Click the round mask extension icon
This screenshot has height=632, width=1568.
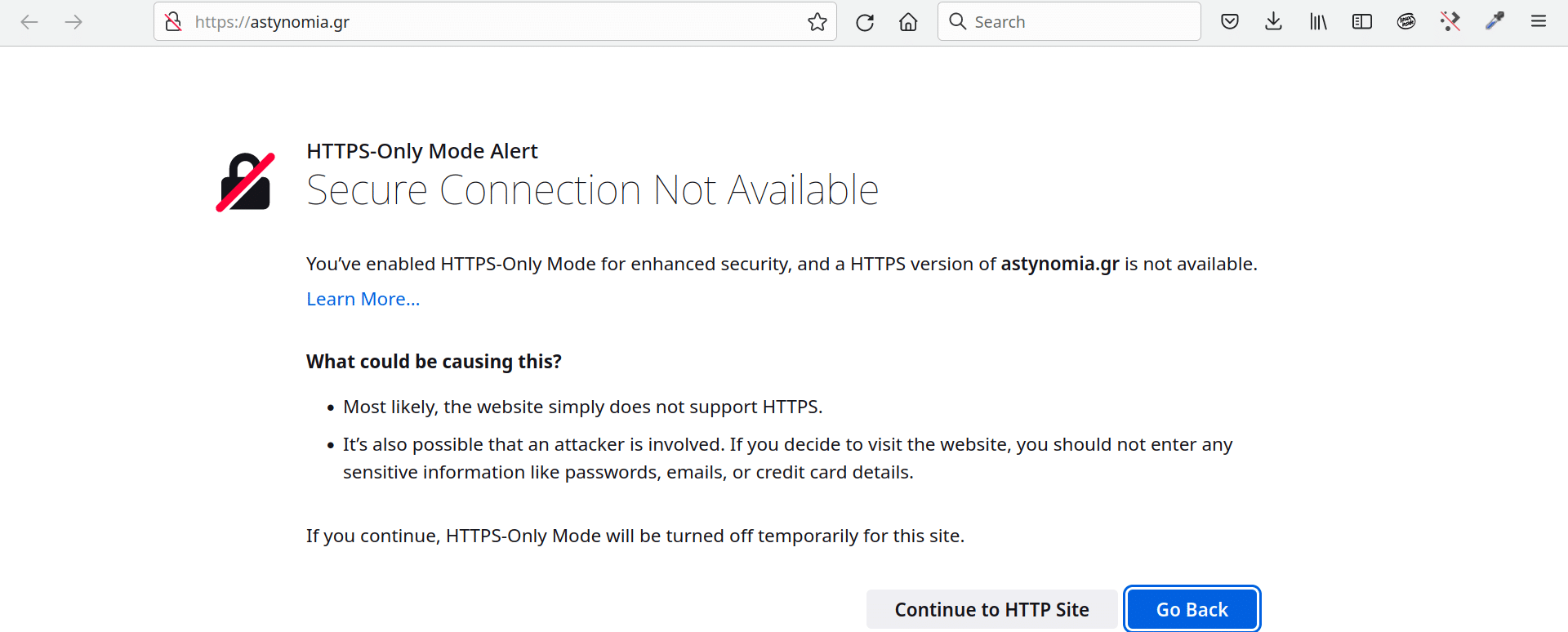click(1406, 22)
